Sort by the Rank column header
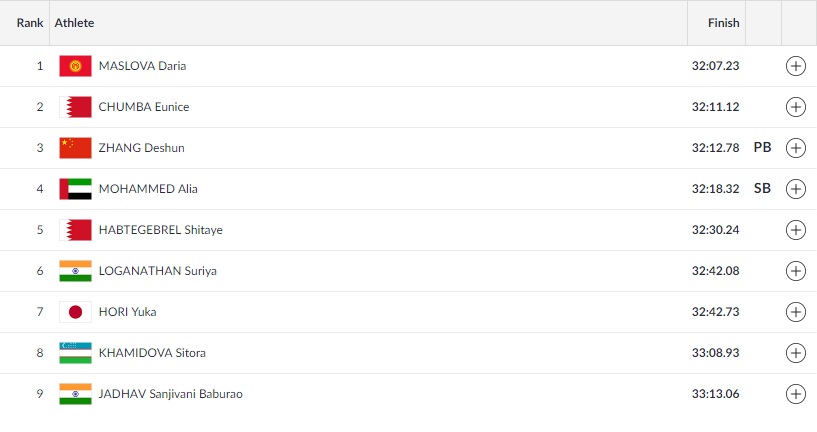 pos(30,22)
